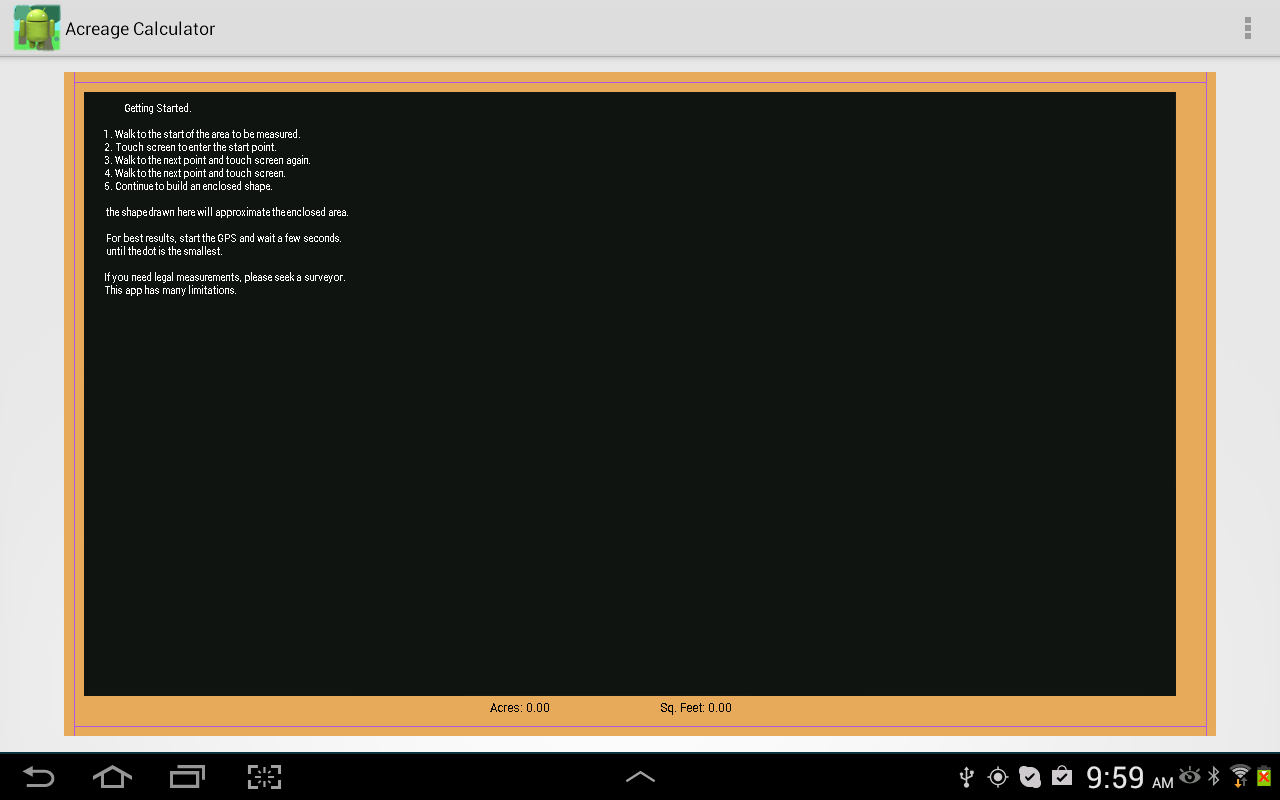The height and width of the screenshot is (800, 1280).
Task: Tap the shopping bag notification icon
Action: click(1062, 776)
